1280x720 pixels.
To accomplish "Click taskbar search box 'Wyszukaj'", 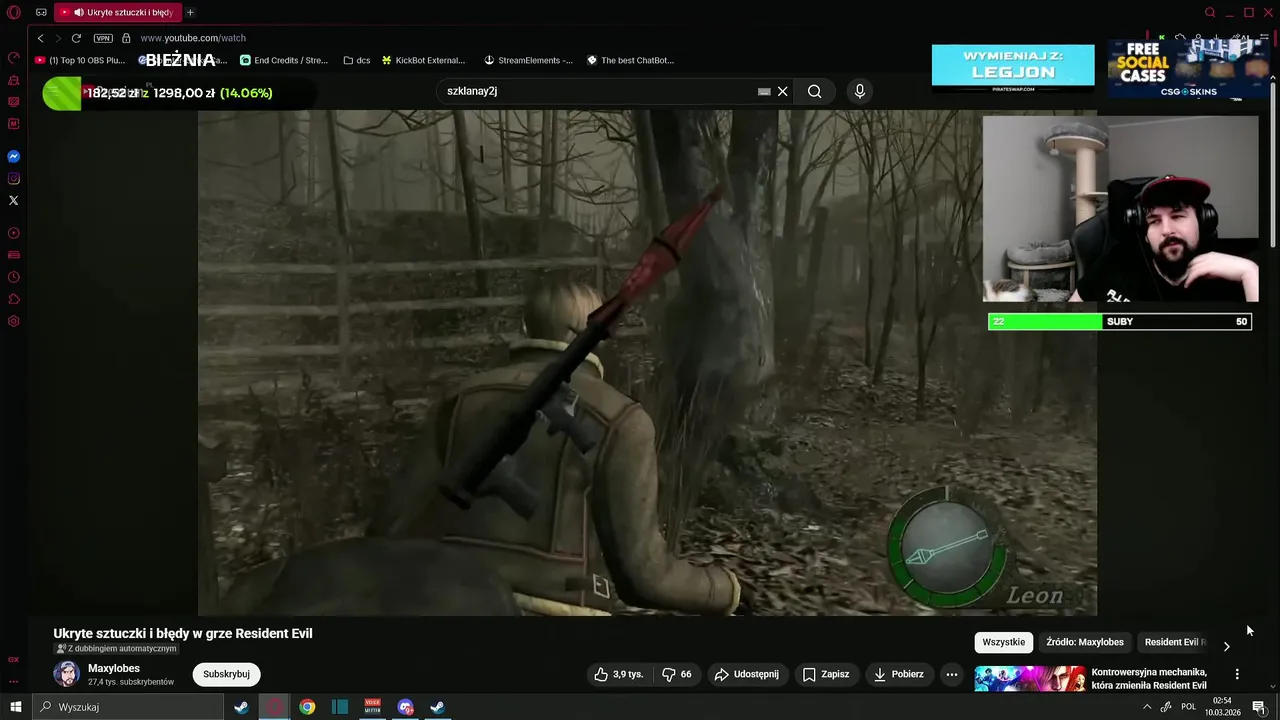I will (x=128, y=707).
